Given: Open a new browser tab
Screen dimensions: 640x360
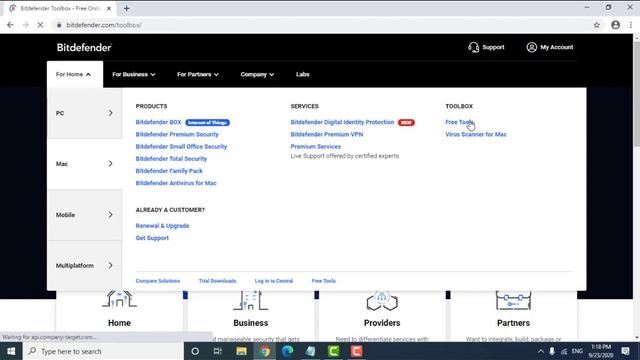Looking at the screenshot, I should click(127, 8).
